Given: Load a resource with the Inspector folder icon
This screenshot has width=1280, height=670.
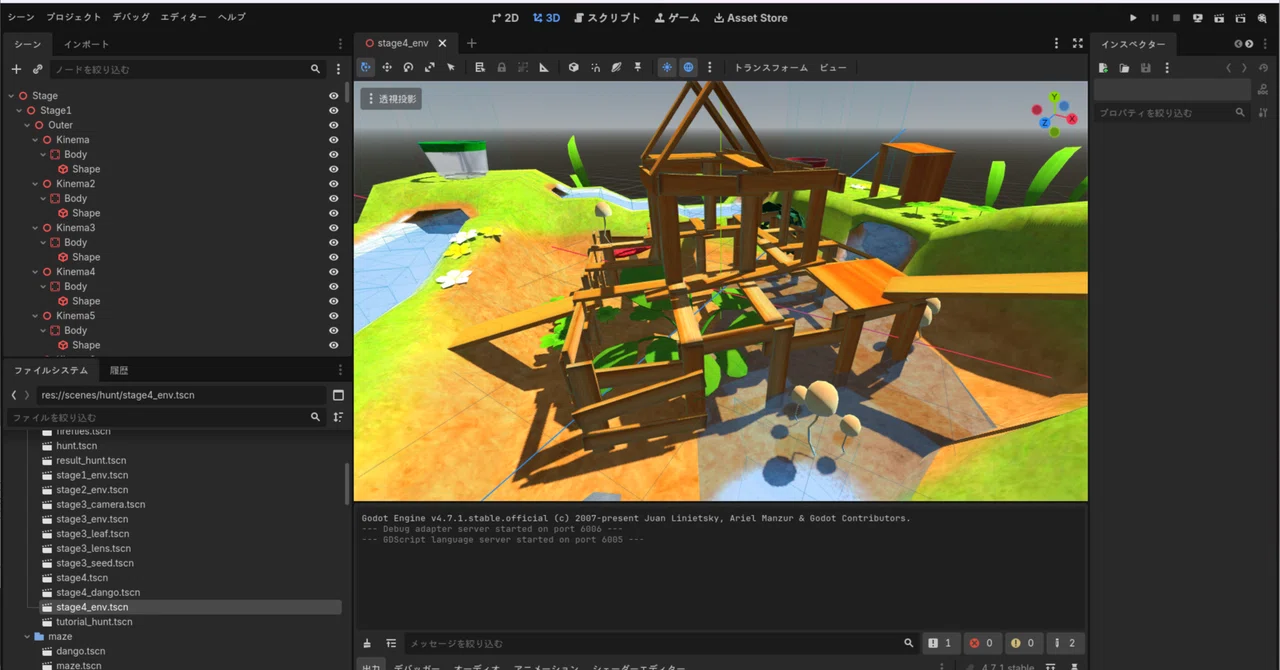Looking at the screenshot, I should (1124, 68).
